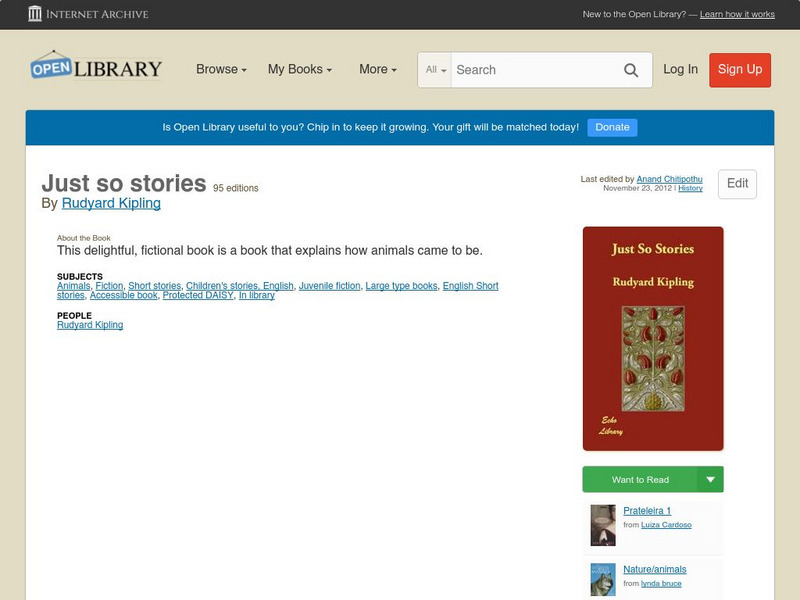Expand the Browse menu
This screenshot has height=600, width=800.
coord(222,70)
